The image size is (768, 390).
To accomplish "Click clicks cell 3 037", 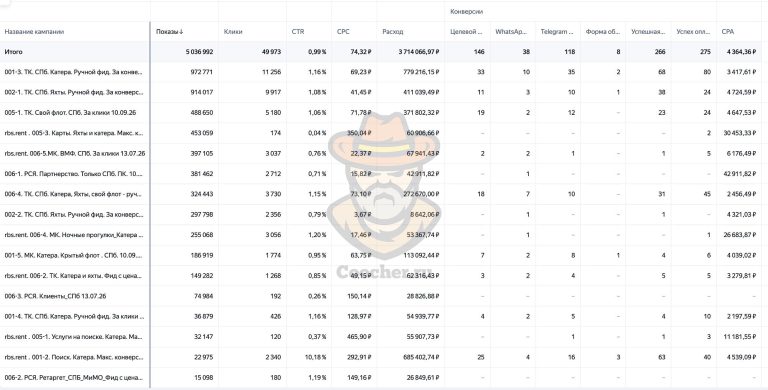I will click(273, 154).
